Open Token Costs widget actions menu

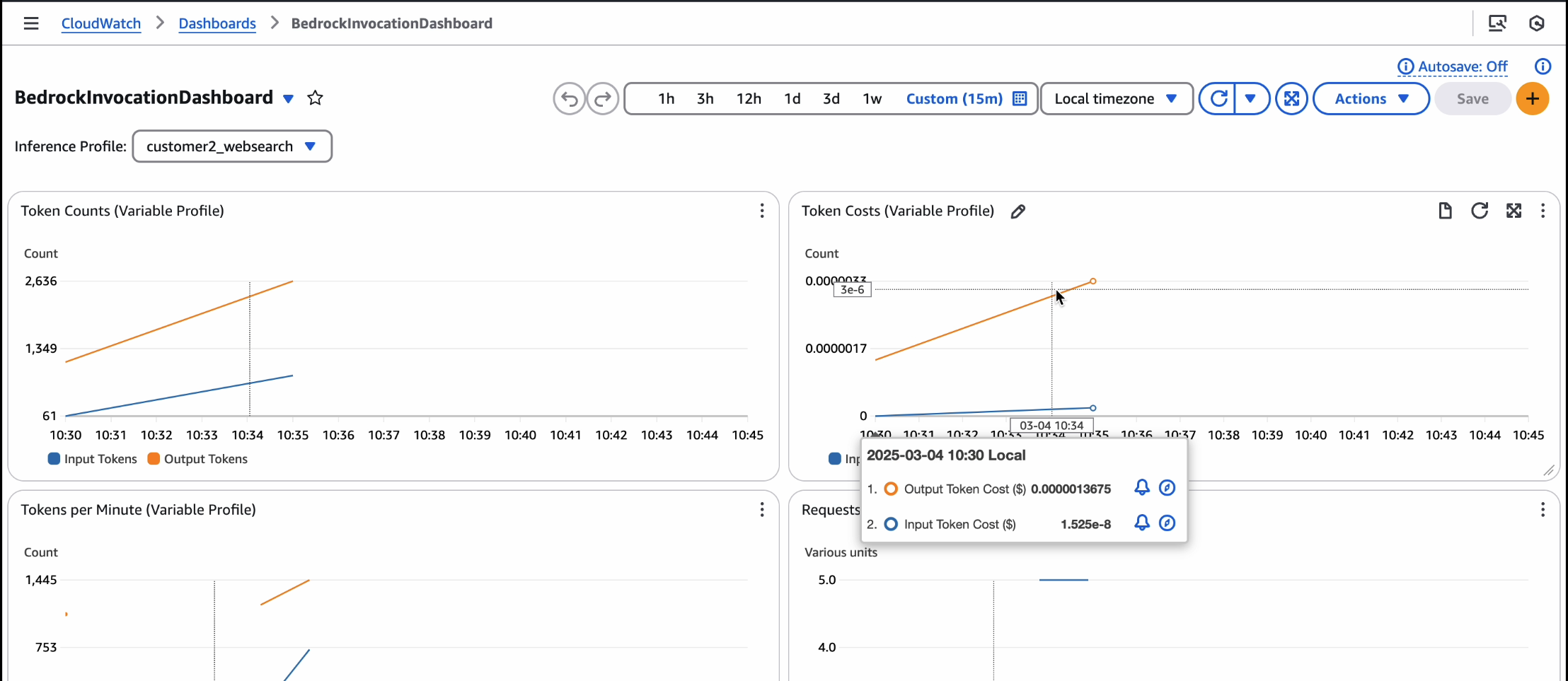click(1543, 211)
